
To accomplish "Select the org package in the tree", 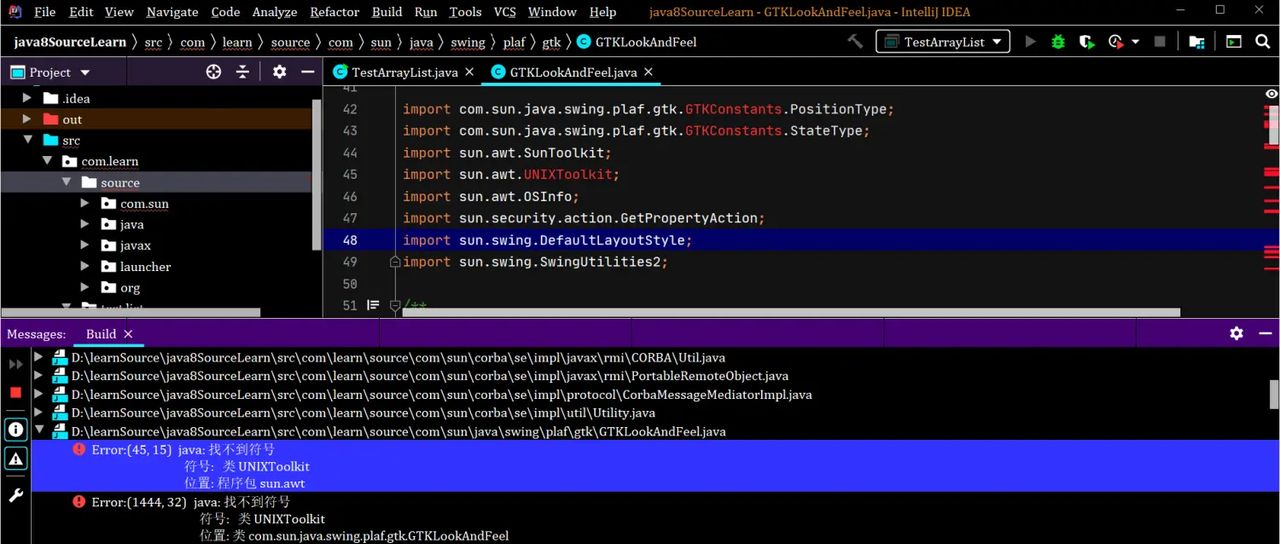I will coord(131,288).
